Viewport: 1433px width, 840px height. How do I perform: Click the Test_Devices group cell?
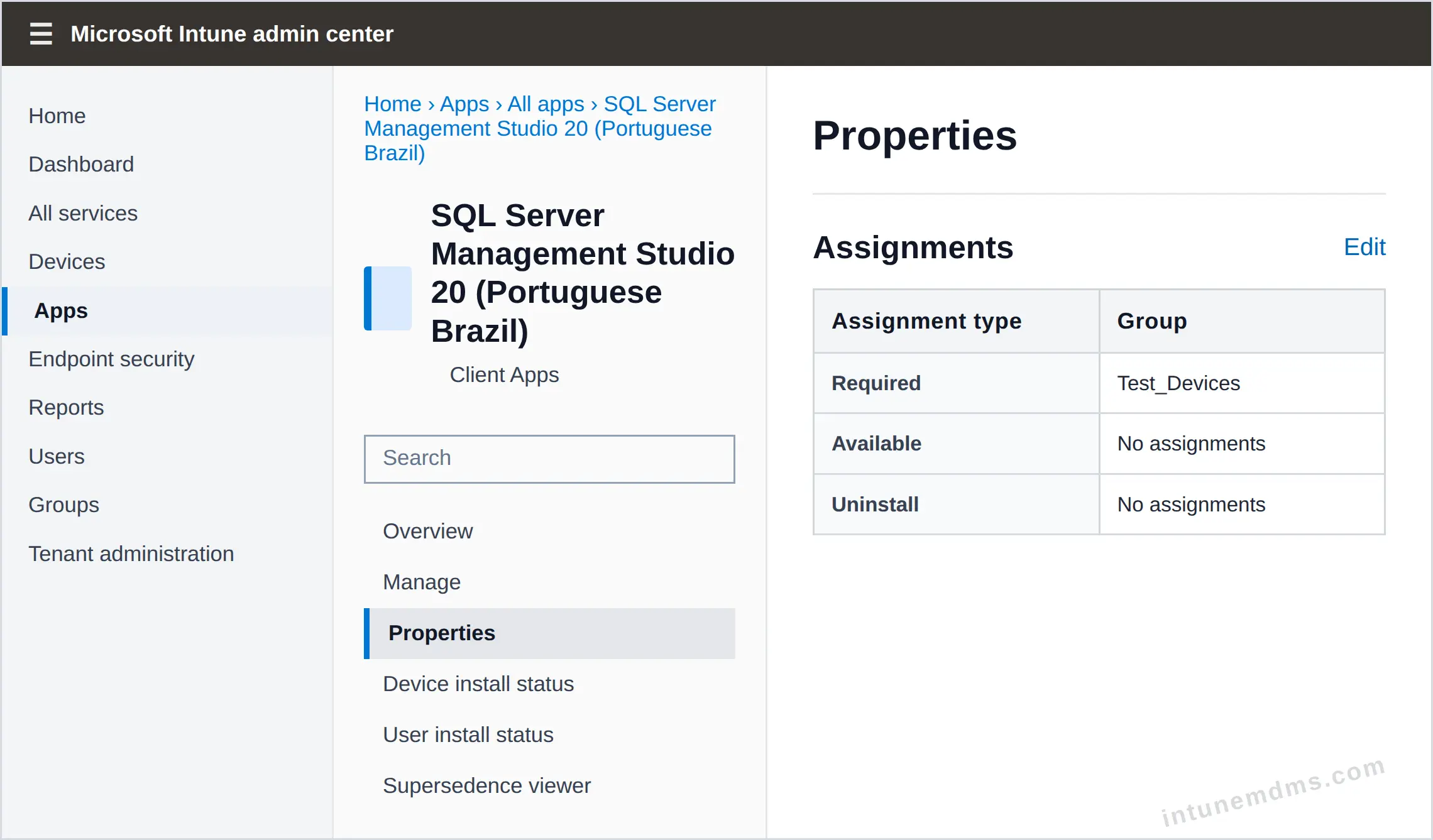pyautogui.click(x=1242, y=383)
